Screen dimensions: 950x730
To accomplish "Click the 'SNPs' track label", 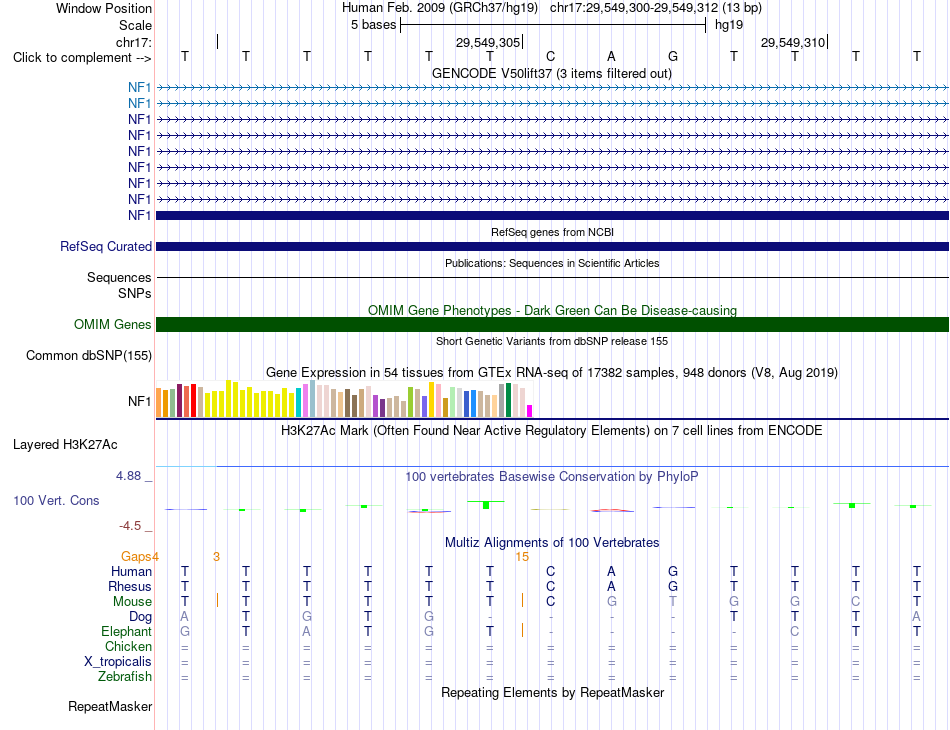I will pos(135,293).
